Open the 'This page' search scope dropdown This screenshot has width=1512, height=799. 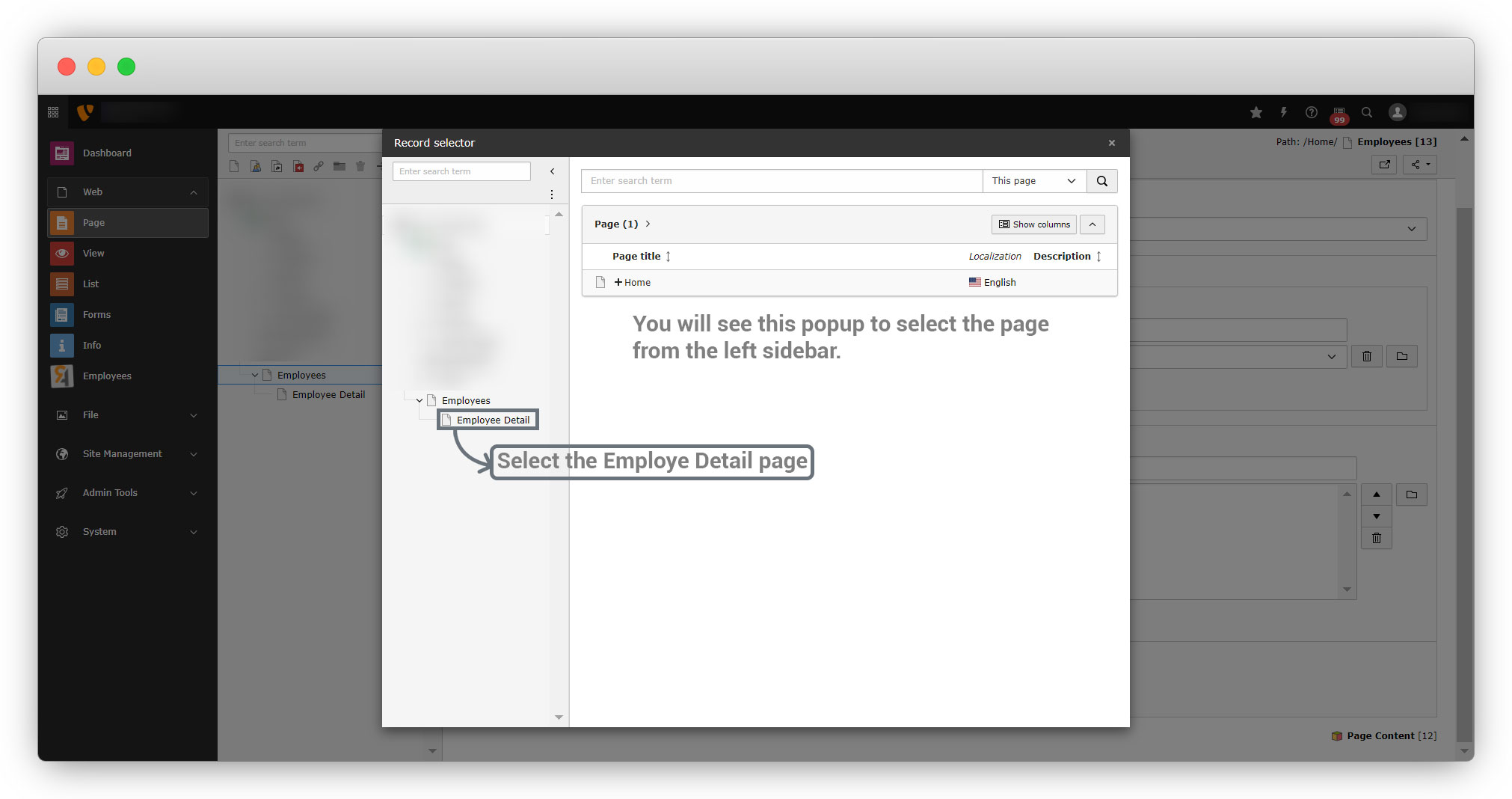[1033, 181]
